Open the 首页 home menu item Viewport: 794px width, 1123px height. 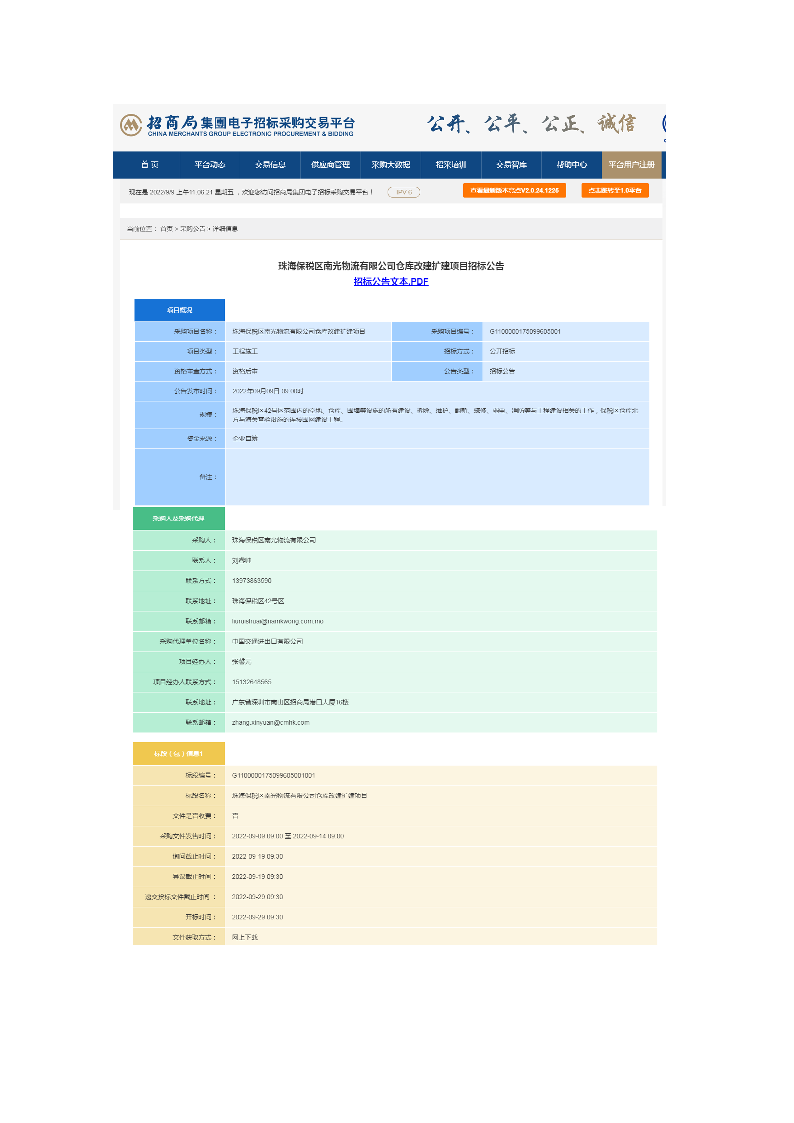[x=149, y=165]
